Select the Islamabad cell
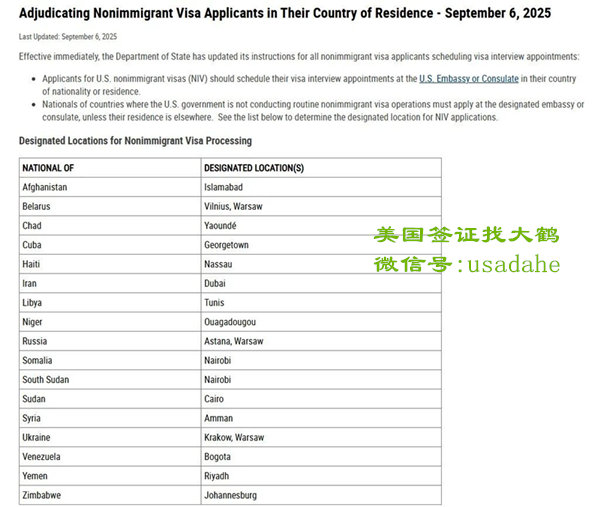 321,187
